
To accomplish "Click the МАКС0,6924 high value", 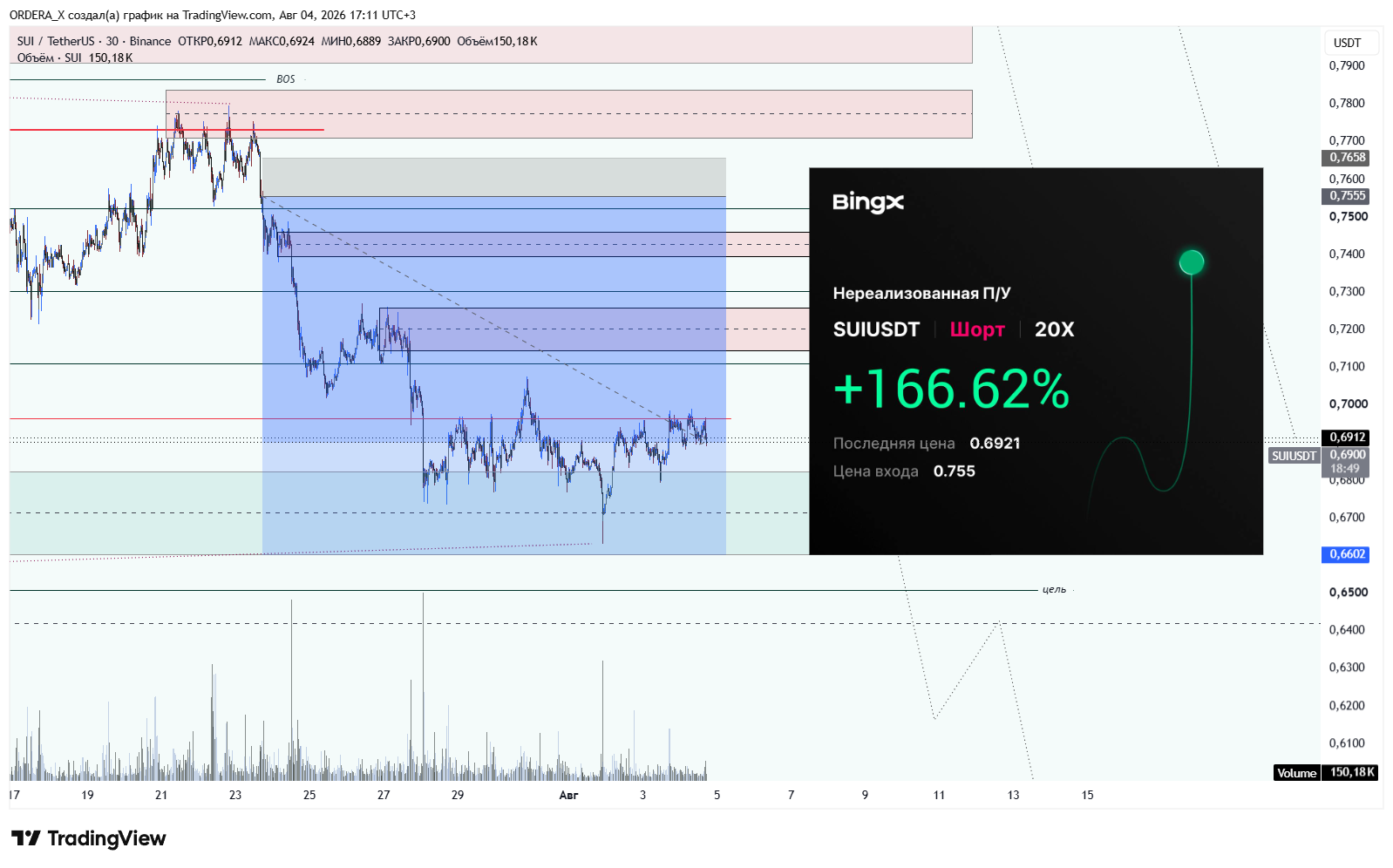I will click(x=282, y=41).
